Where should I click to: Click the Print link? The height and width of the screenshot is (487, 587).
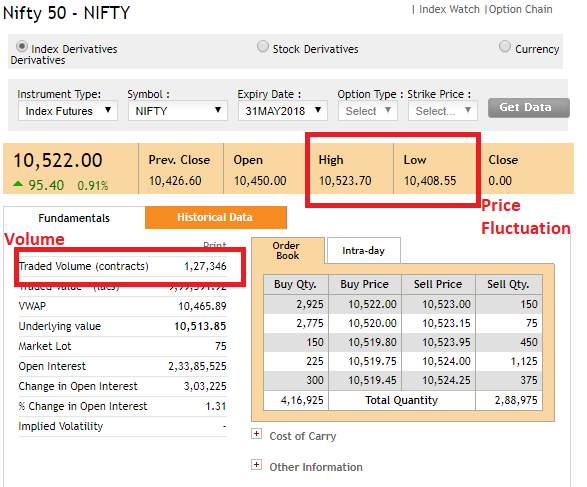[215, 244]
